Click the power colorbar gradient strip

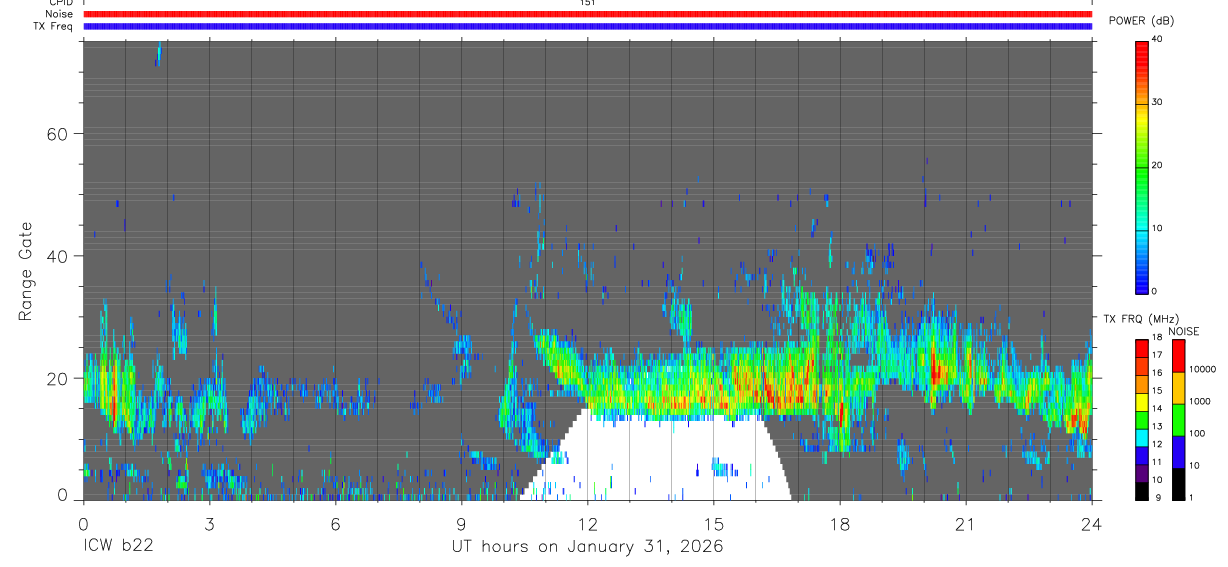pyautogui.click(x=1142, y=166)
